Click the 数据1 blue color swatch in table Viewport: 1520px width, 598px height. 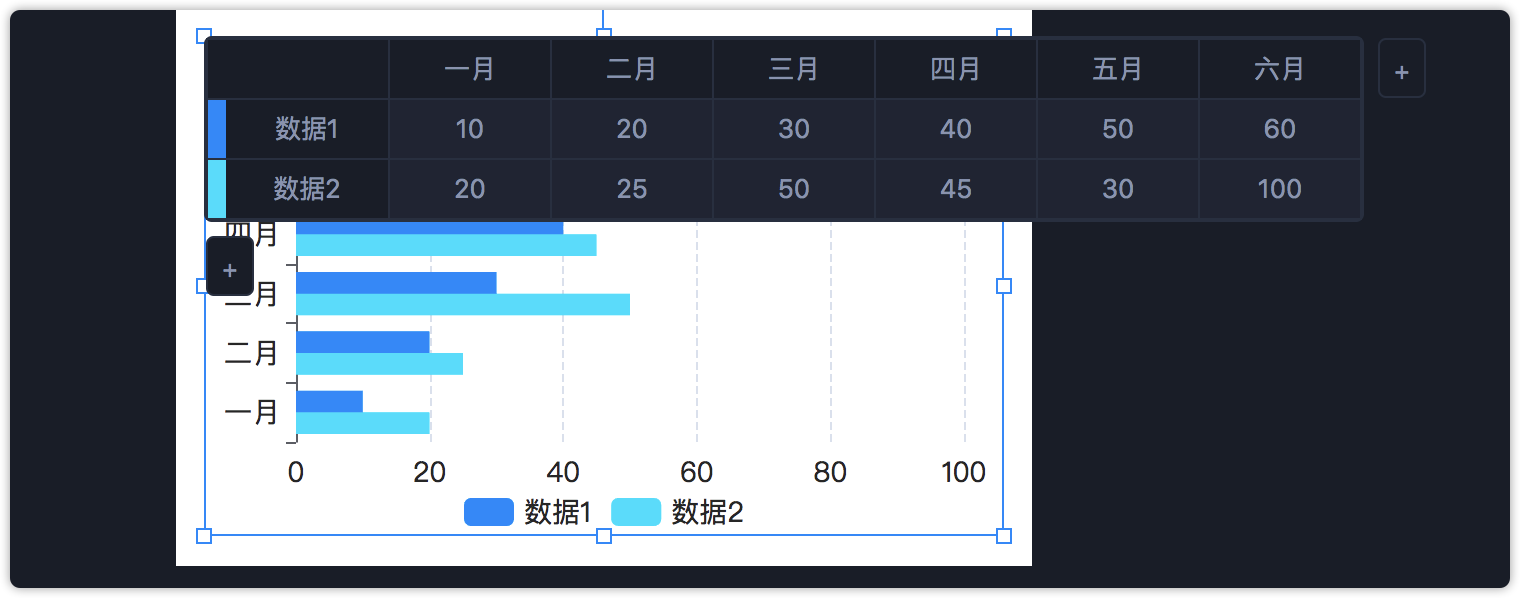click(217, 129)
